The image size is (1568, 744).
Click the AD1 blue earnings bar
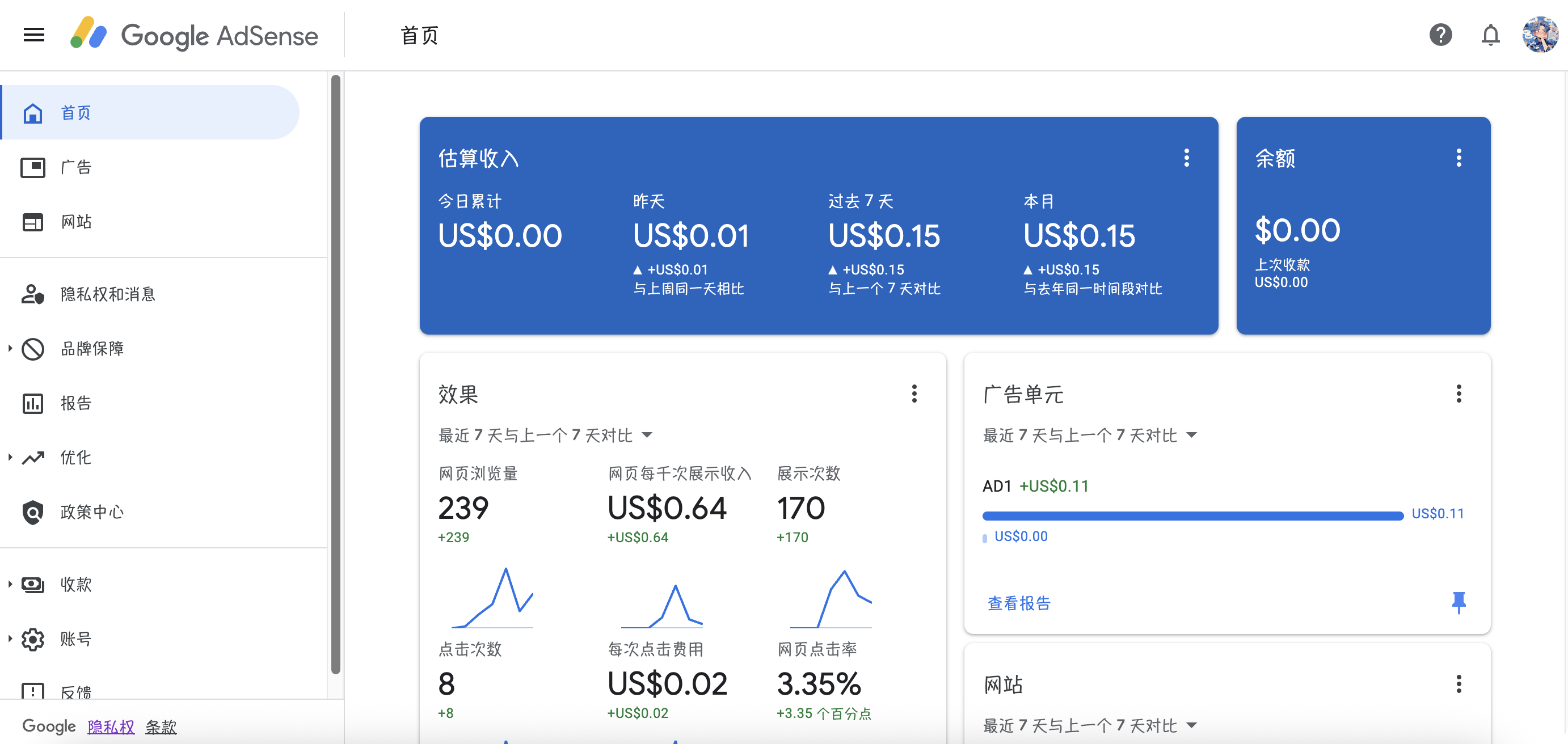point(1192,516)
